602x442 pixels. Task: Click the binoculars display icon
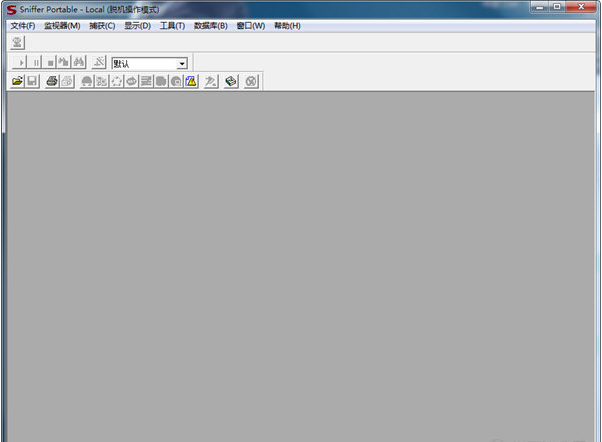tap(79, 62)
